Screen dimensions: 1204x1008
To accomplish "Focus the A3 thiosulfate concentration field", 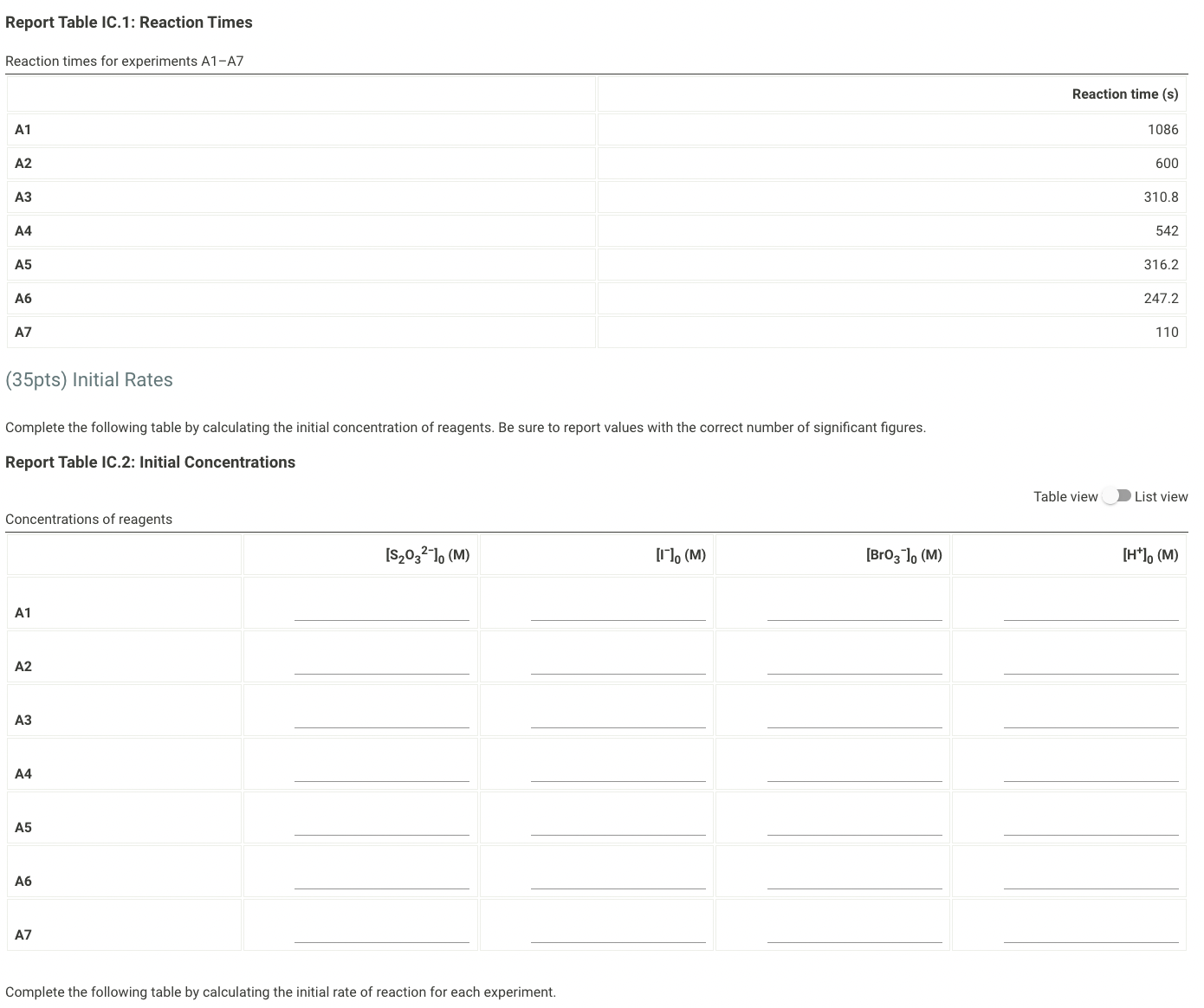I will click(x=382, y=717).
